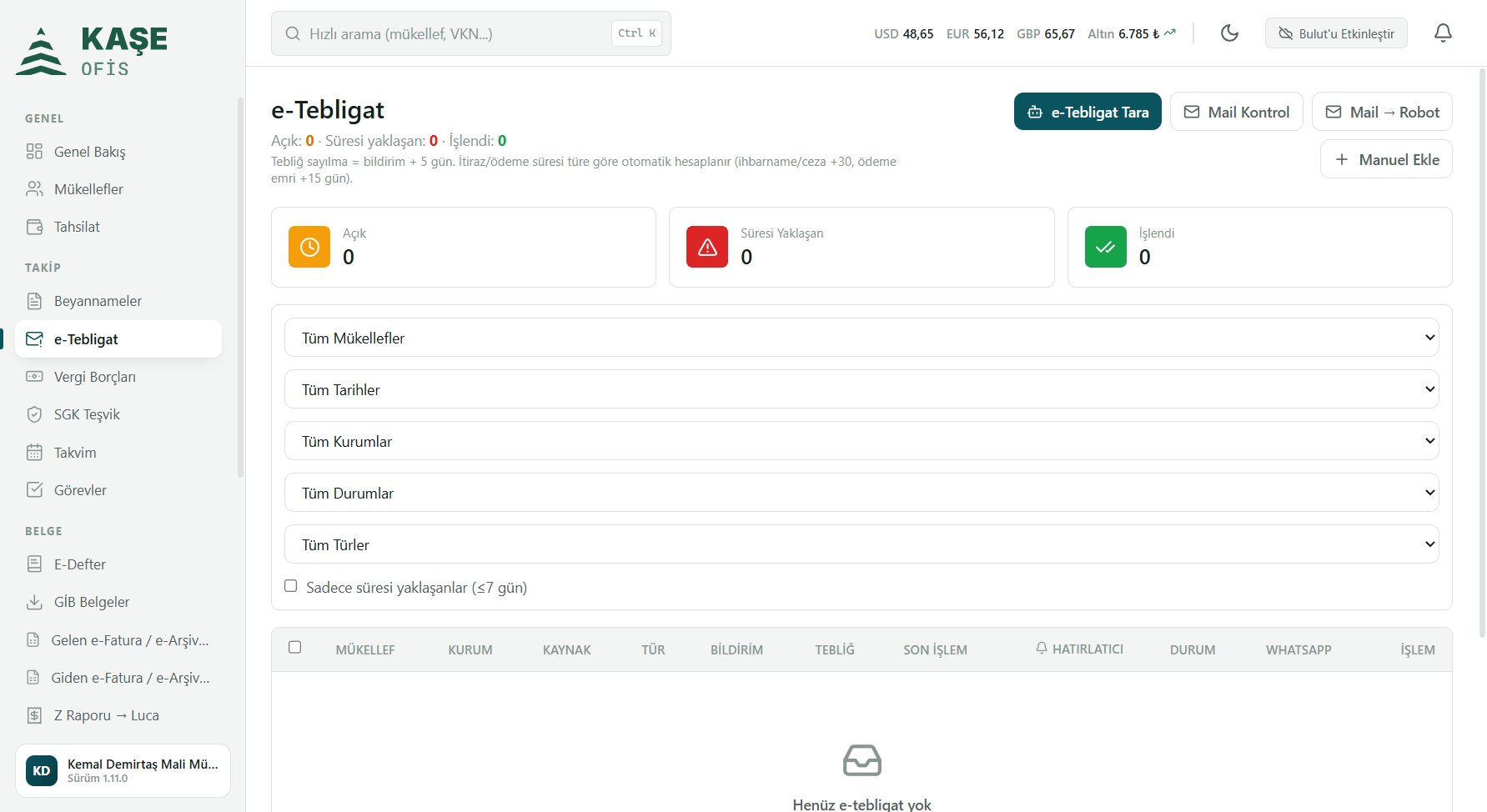Image resolution: width=1487 pixels, height=812 pixels.
Task: Click the Tahsilat wallet icon
Action: tap(34, 227)
